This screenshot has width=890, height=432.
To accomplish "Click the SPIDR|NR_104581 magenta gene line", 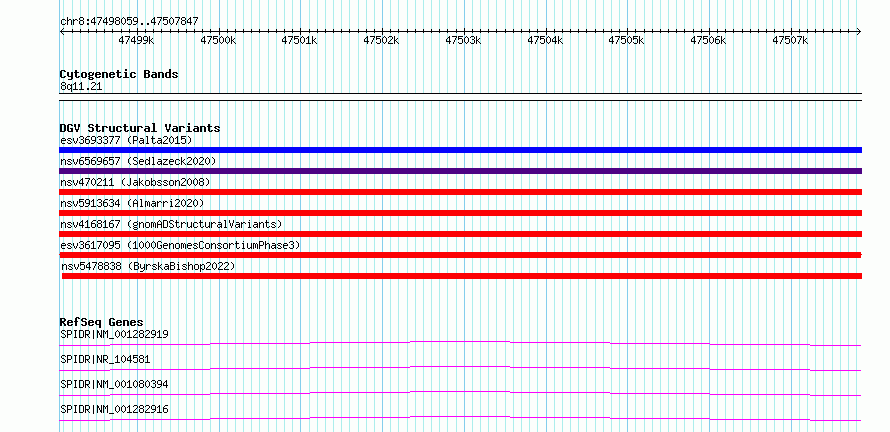I will (x=460, y=368).
